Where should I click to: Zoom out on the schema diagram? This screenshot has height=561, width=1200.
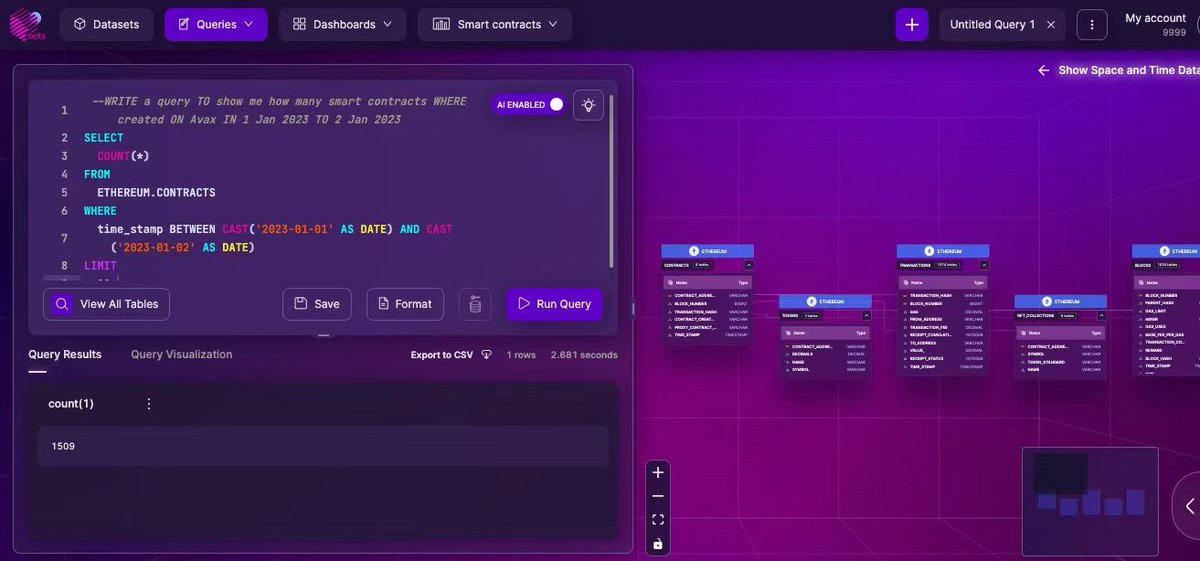[x=657, y=496]
